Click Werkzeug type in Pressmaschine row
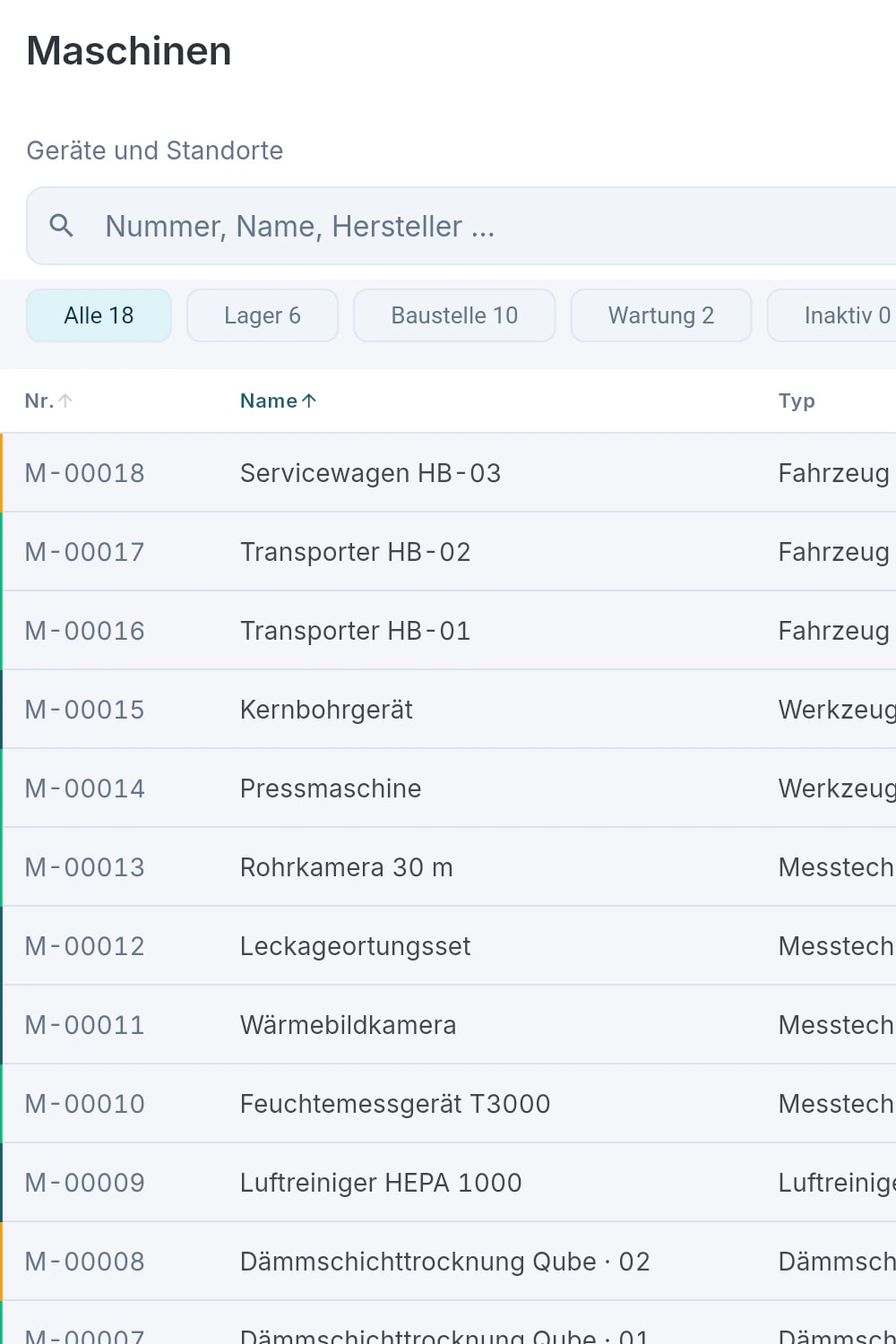Viewport: 896px width, 1344px height. tap(837, 788)
